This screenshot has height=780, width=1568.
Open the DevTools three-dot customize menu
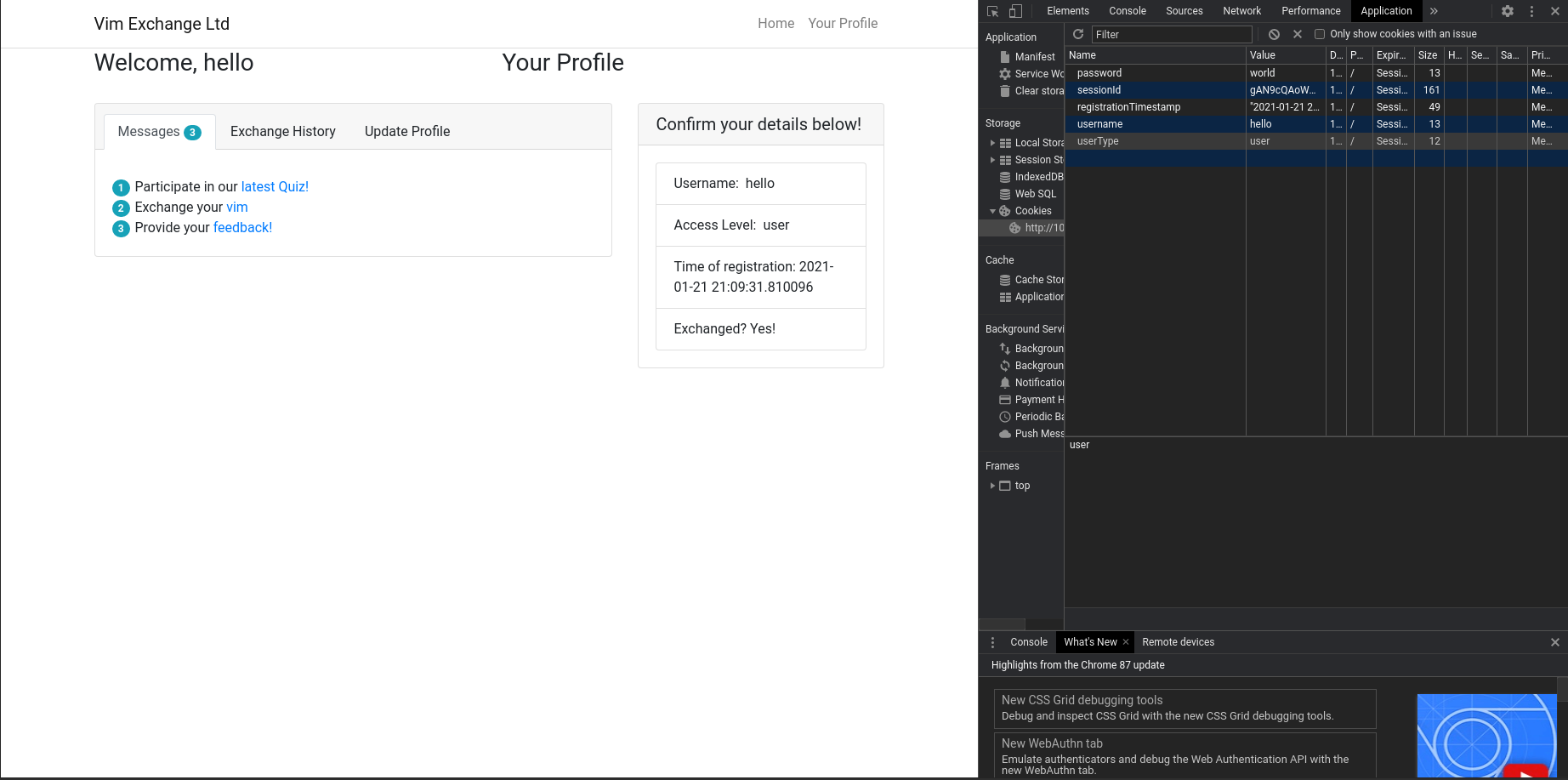pos(1531,11)
